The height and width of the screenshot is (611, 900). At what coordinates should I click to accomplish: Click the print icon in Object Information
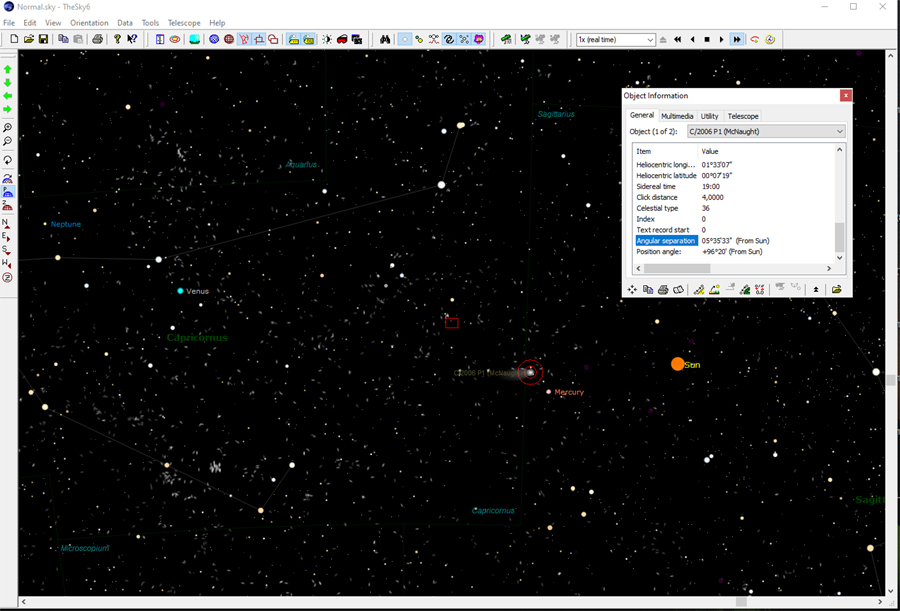pos(663,289)
